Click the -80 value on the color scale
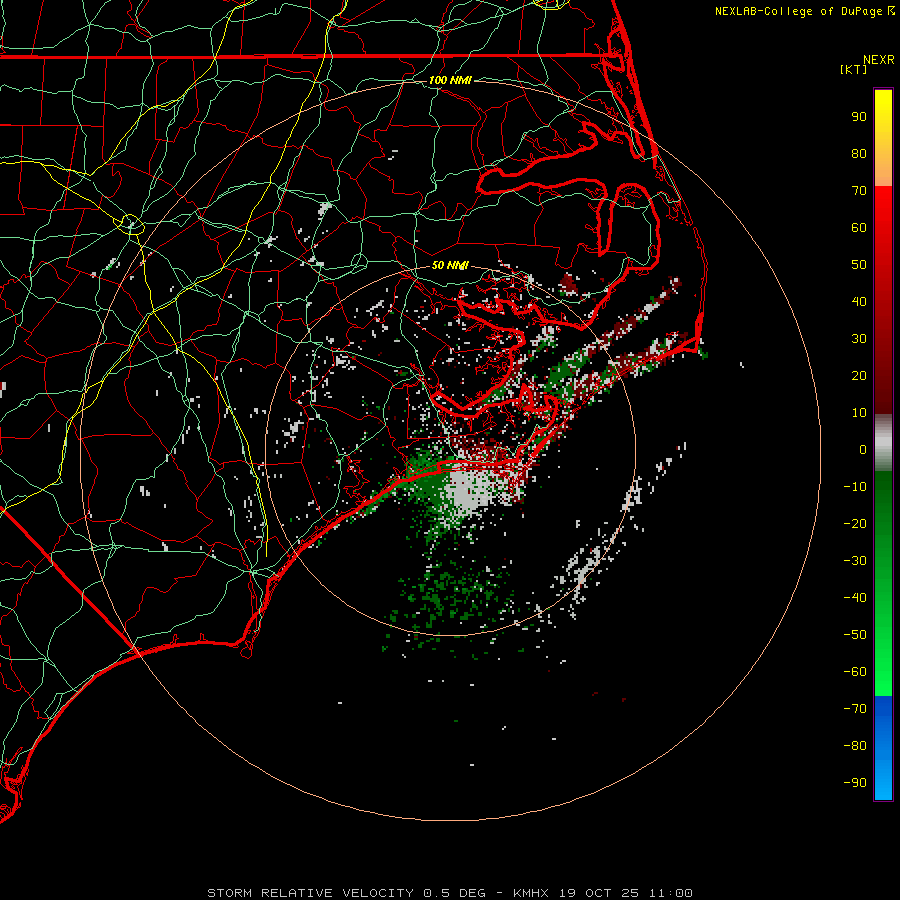The width and height of the screenshot is (900, 900). coord(855,746)
